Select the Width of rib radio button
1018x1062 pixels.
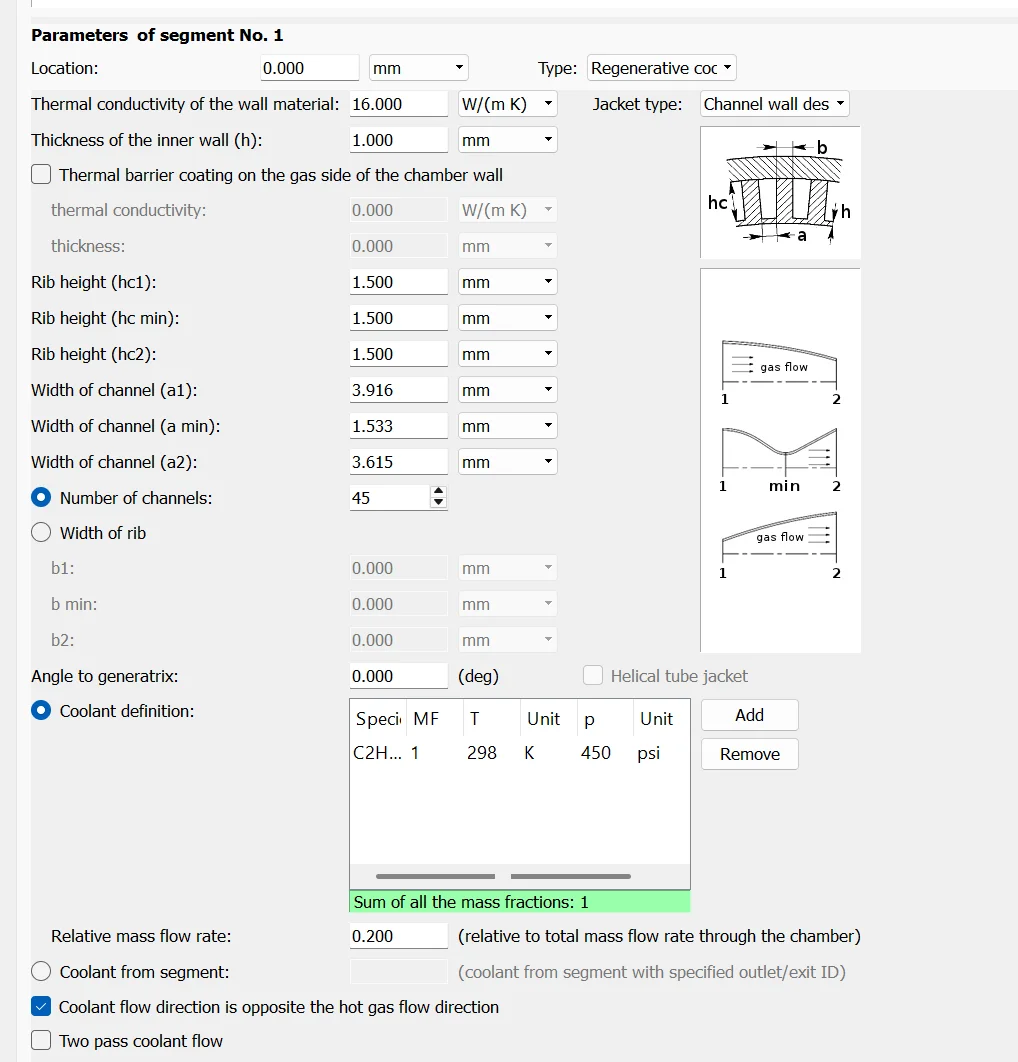42,533
